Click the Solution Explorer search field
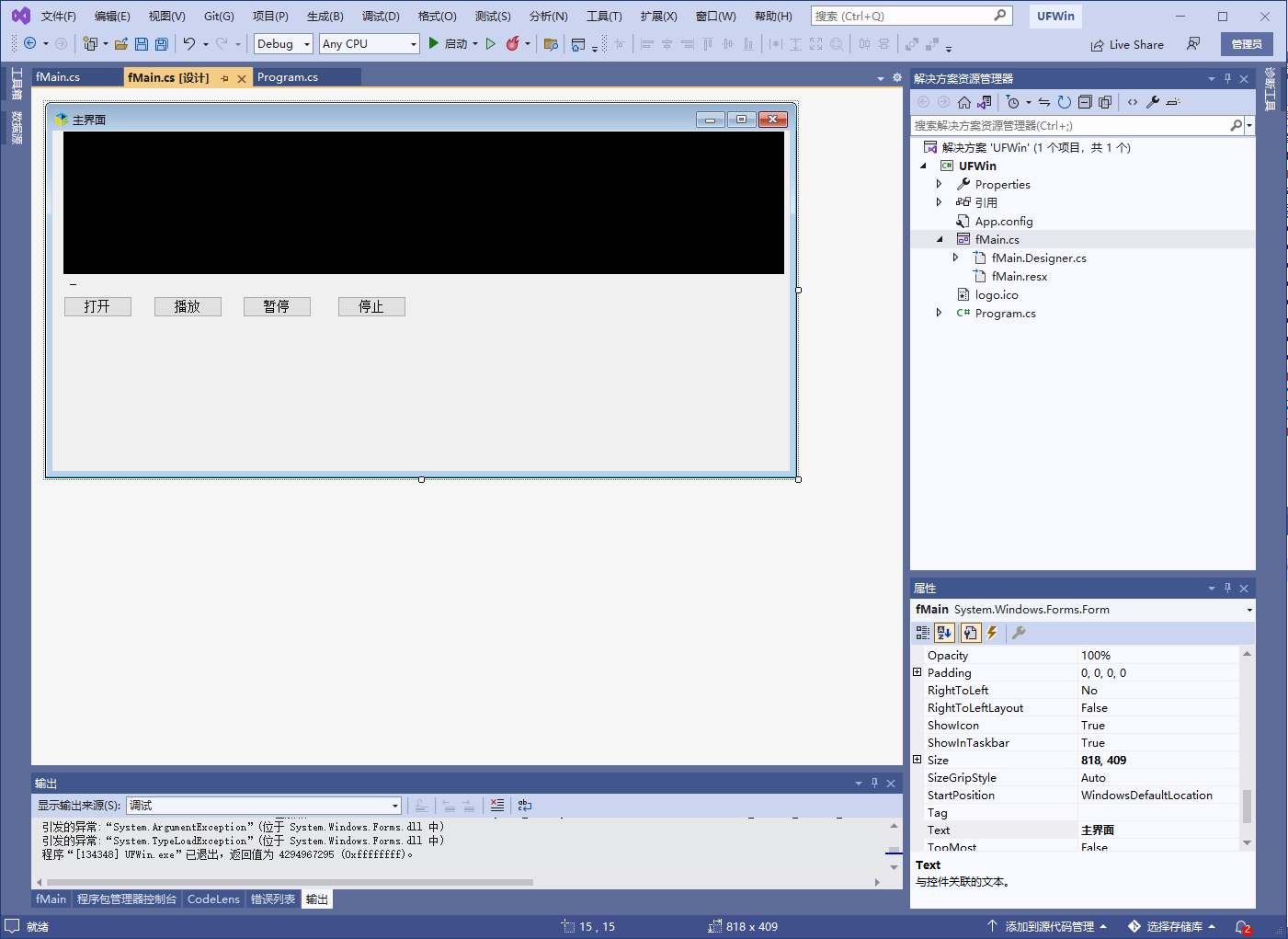 pyautogui.click(x=1070, y=125)
